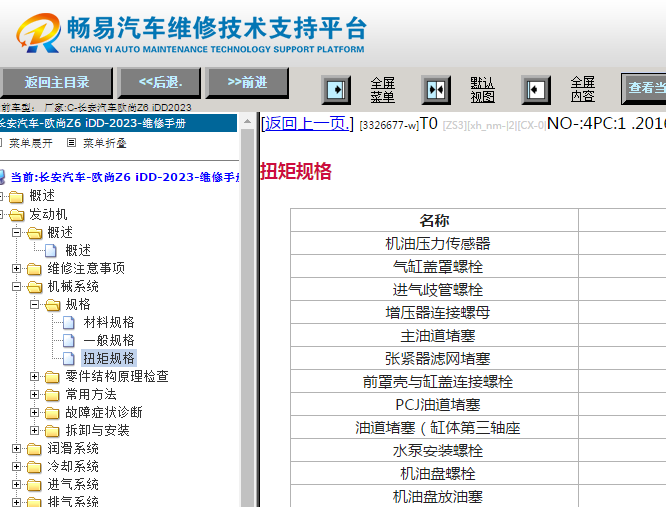
Task: Click the folder icon next to 发动机
Action: pos(17,215)
